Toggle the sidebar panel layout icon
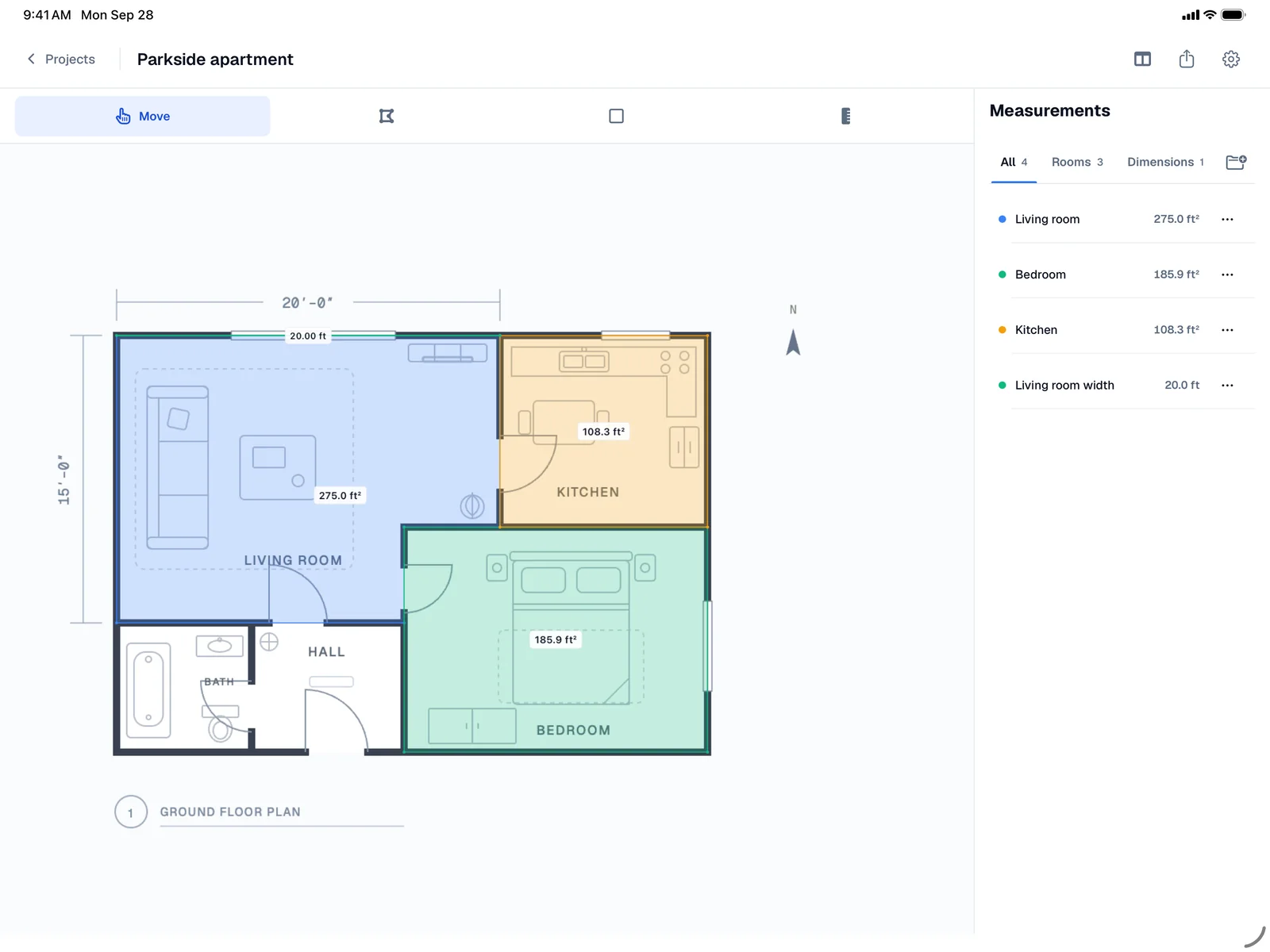 (1142, 59)
